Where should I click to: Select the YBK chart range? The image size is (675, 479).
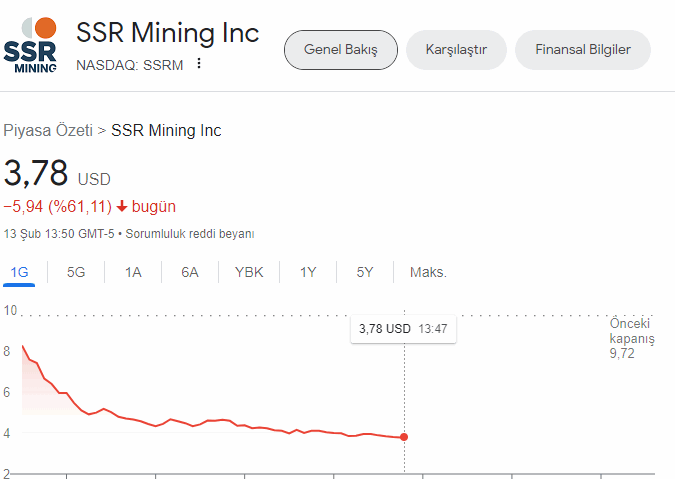click(x=249, y=272)
